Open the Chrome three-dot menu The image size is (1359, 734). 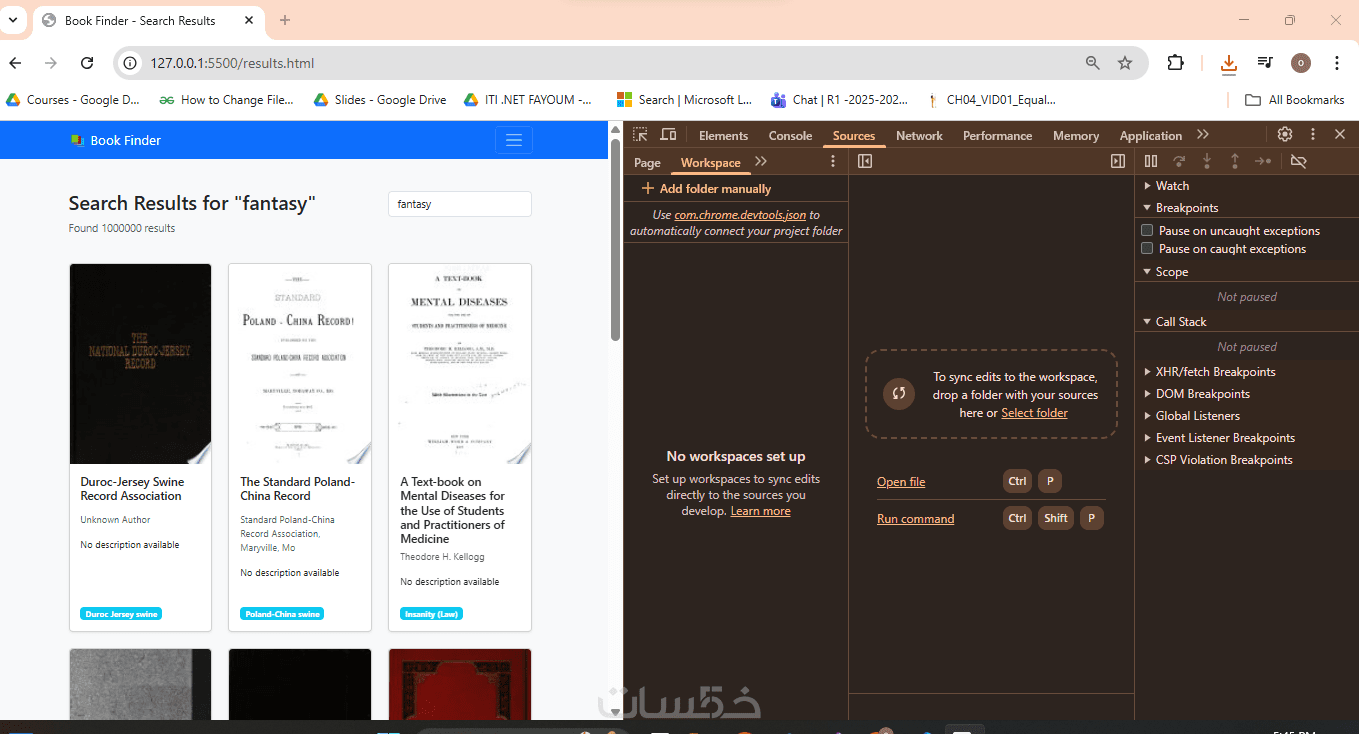click(x=1337, y=63)
